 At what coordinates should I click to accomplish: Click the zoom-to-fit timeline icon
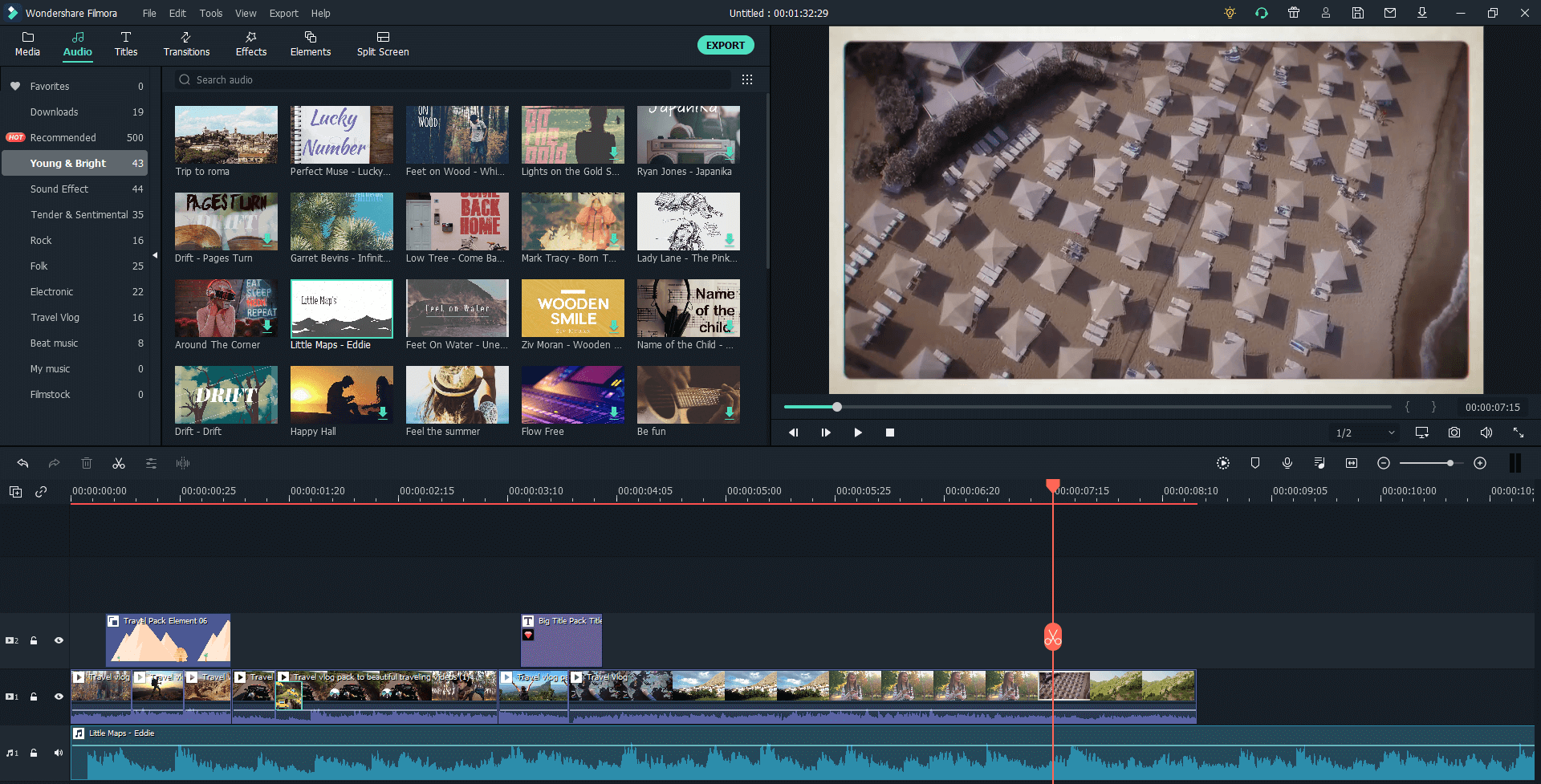1352,463
